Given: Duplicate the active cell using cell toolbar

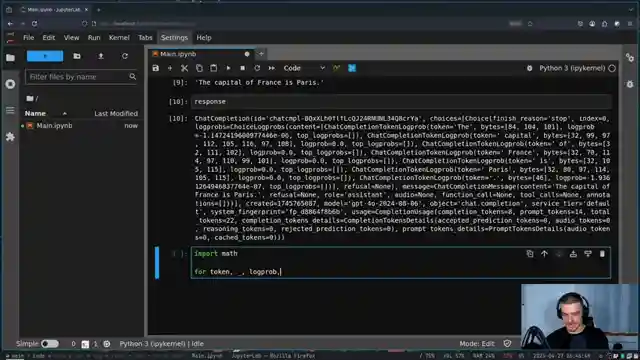Looking at the screenshot, I should [530, 254].
